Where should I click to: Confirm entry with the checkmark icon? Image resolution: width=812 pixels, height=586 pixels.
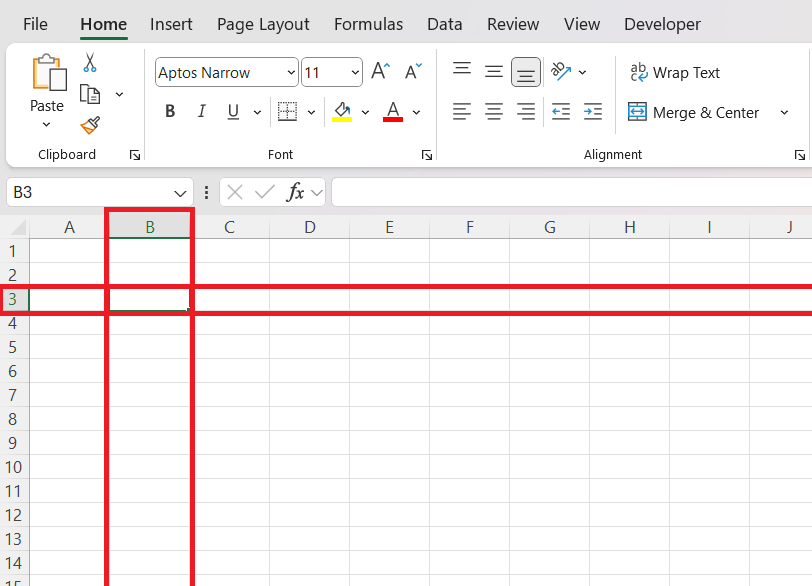pyautogui.click(x=265, y=193)
